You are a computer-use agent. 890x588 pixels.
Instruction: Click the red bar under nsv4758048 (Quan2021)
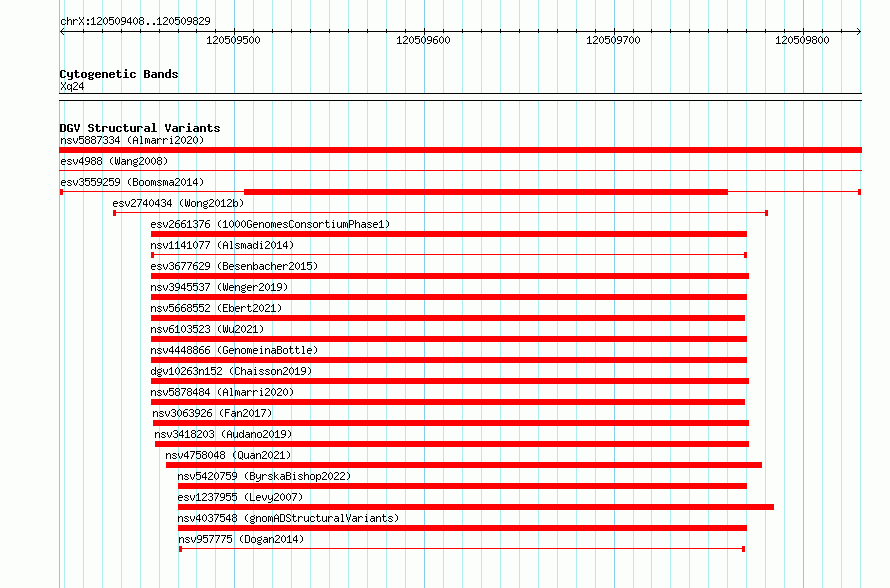[x=464, y=465]
